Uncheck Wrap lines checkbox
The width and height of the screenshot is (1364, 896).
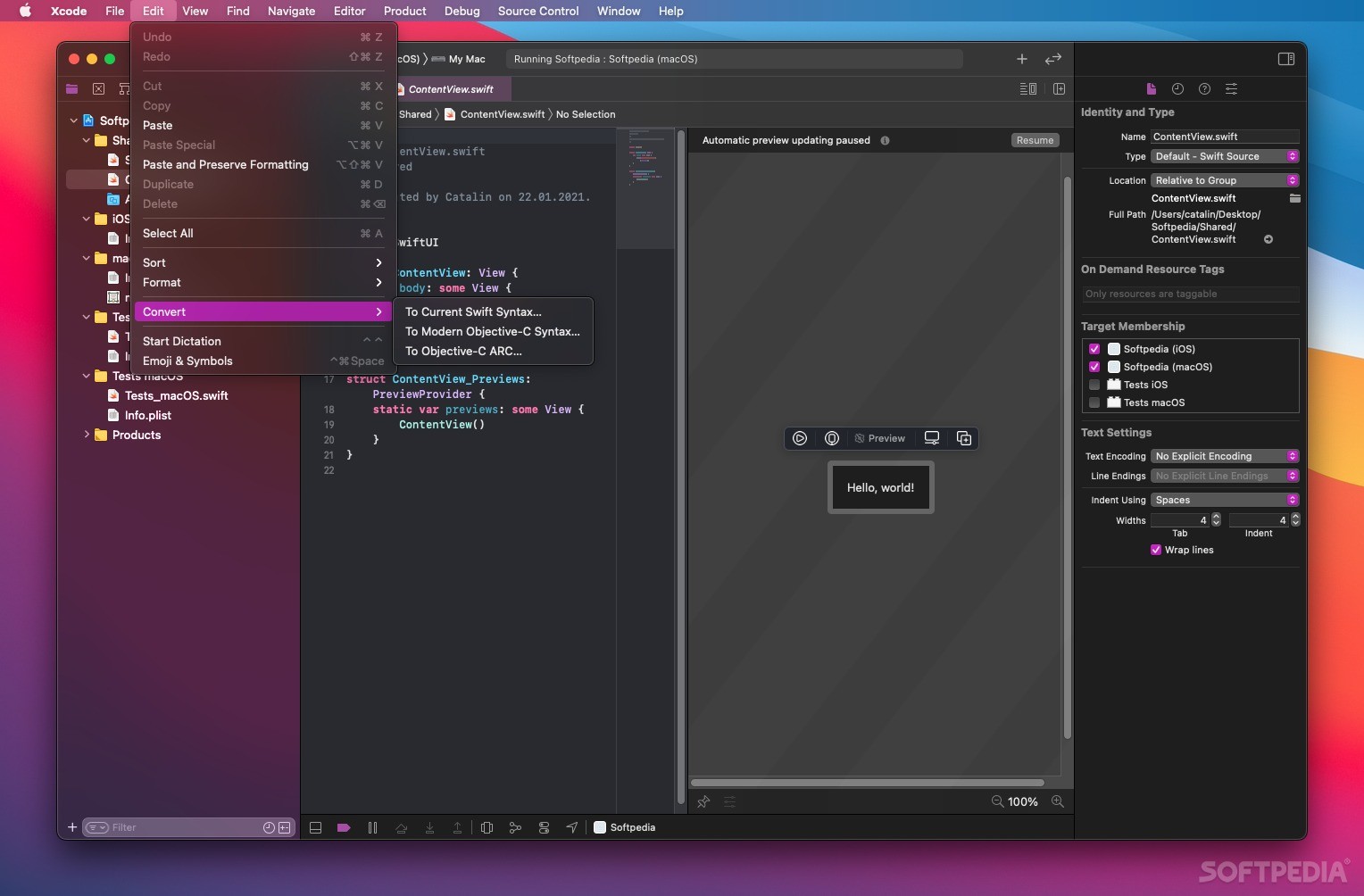[1156, 550]
